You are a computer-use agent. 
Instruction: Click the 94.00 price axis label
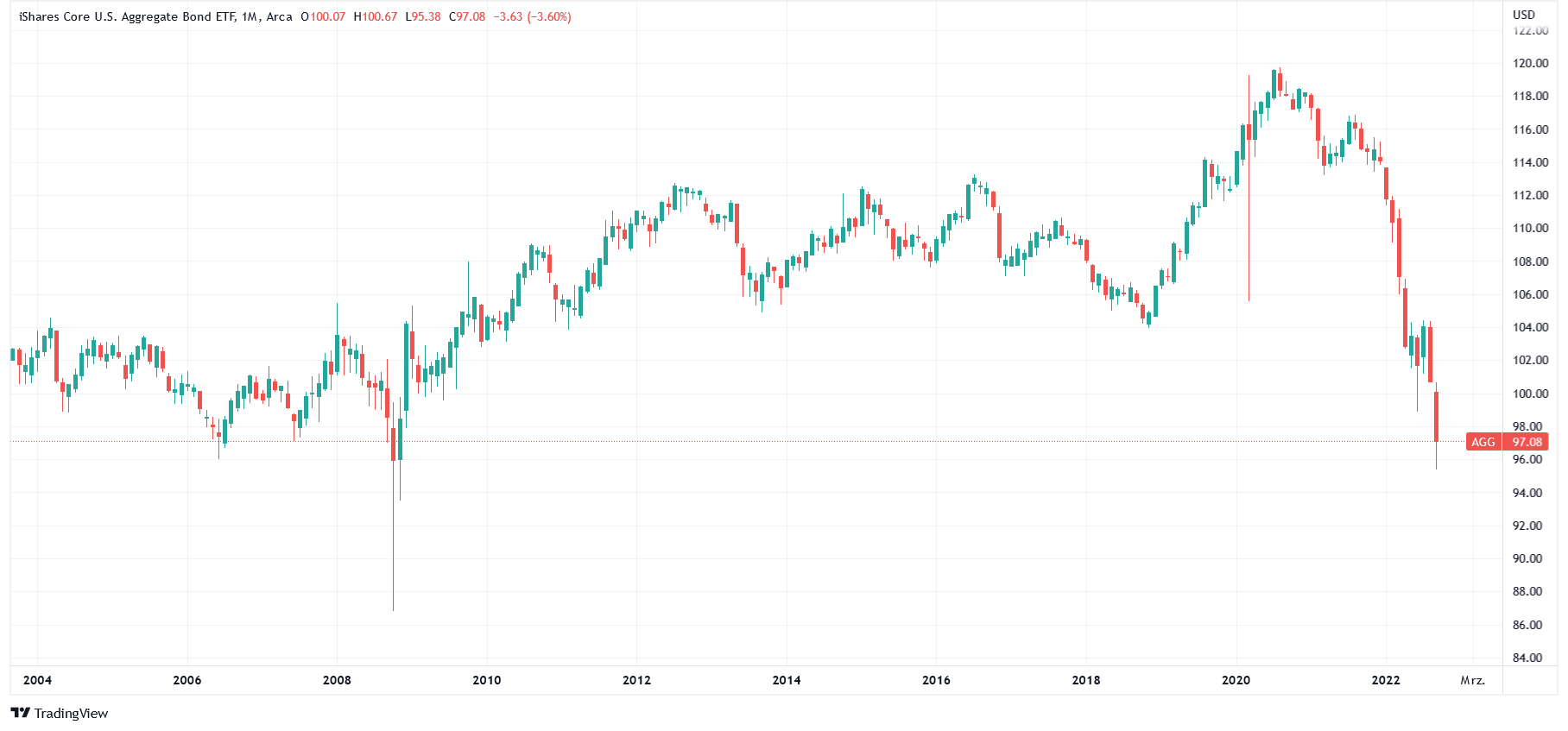click(1527, 493)
